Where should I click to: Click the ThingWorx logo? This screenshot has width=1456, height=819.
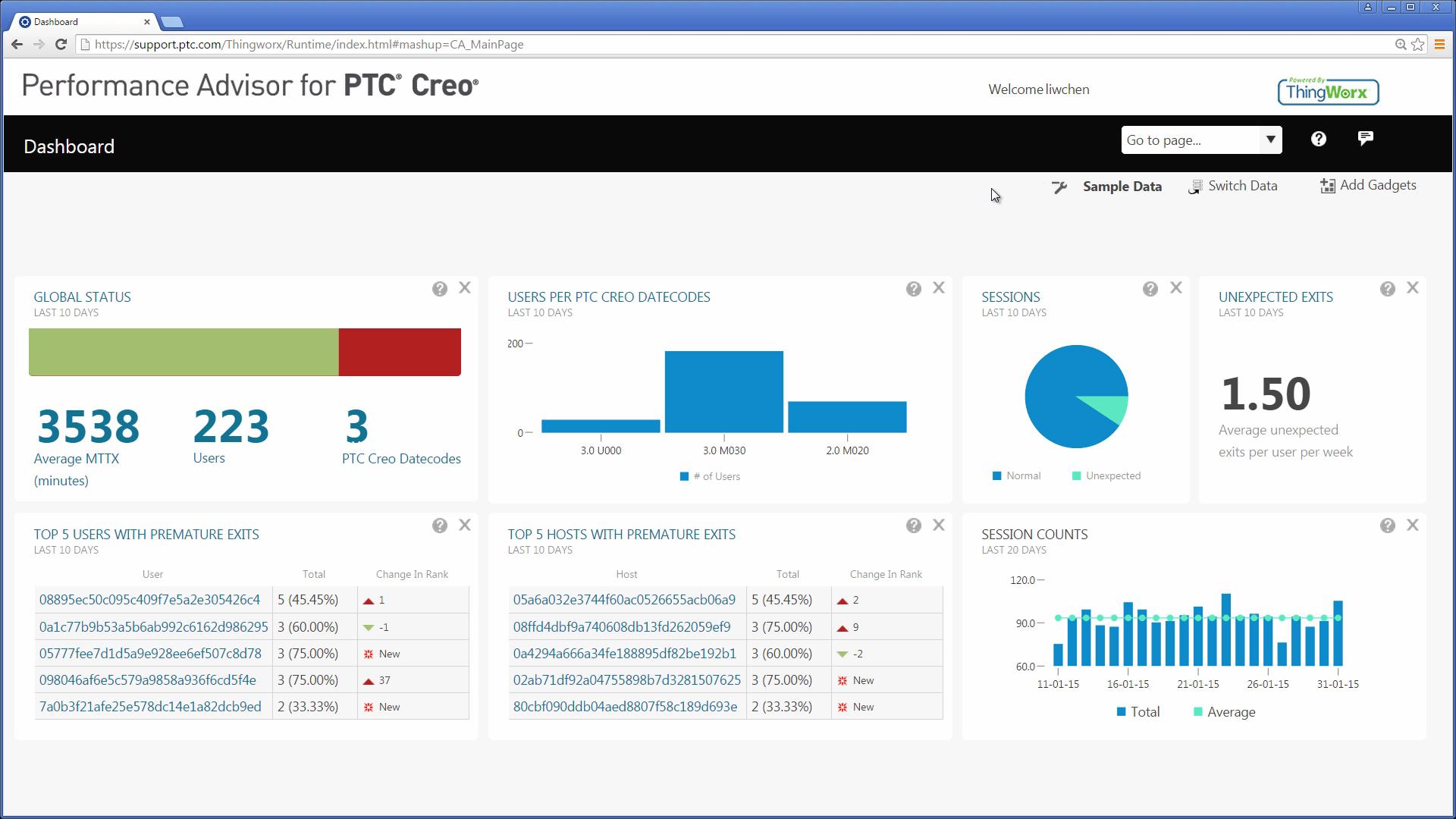point(1328,91)
